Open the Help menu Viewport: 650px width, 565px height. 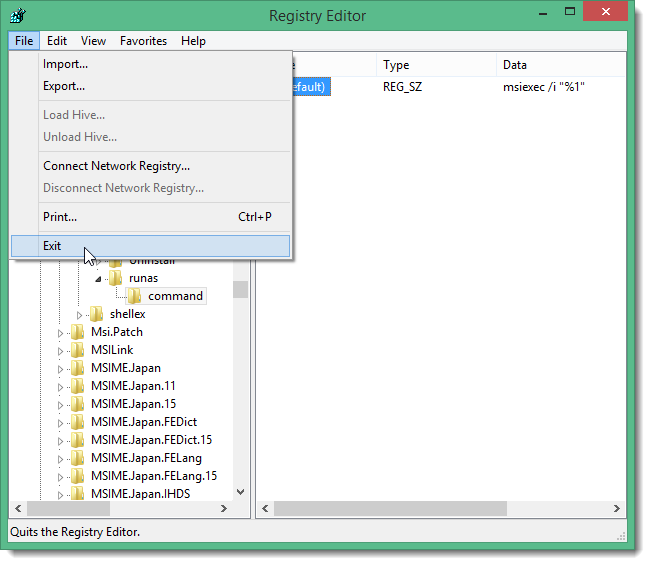pyautogui.click(x=193, y=41)
